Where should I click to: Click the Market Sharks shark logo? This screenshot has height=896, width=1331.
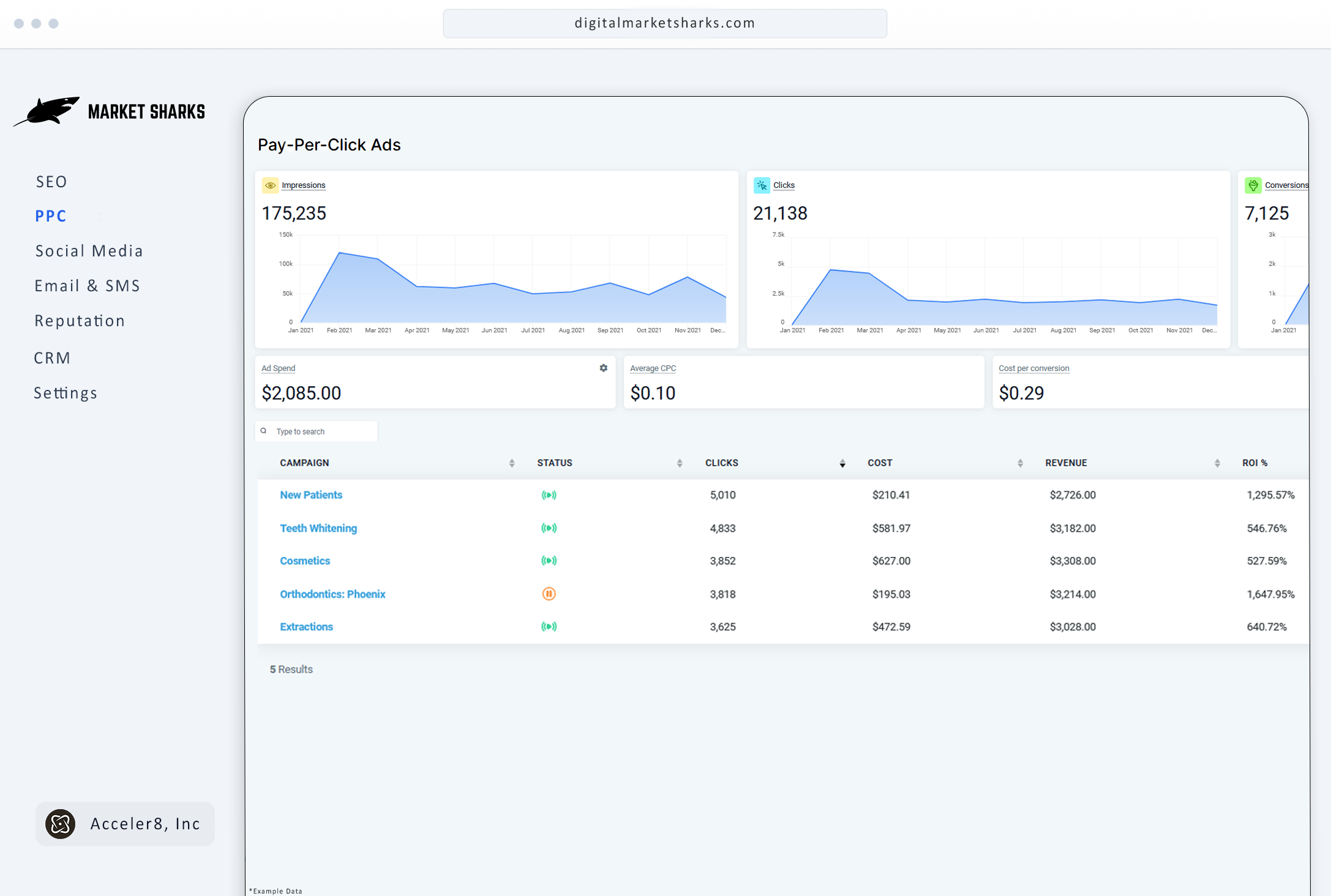pos(52,111)
